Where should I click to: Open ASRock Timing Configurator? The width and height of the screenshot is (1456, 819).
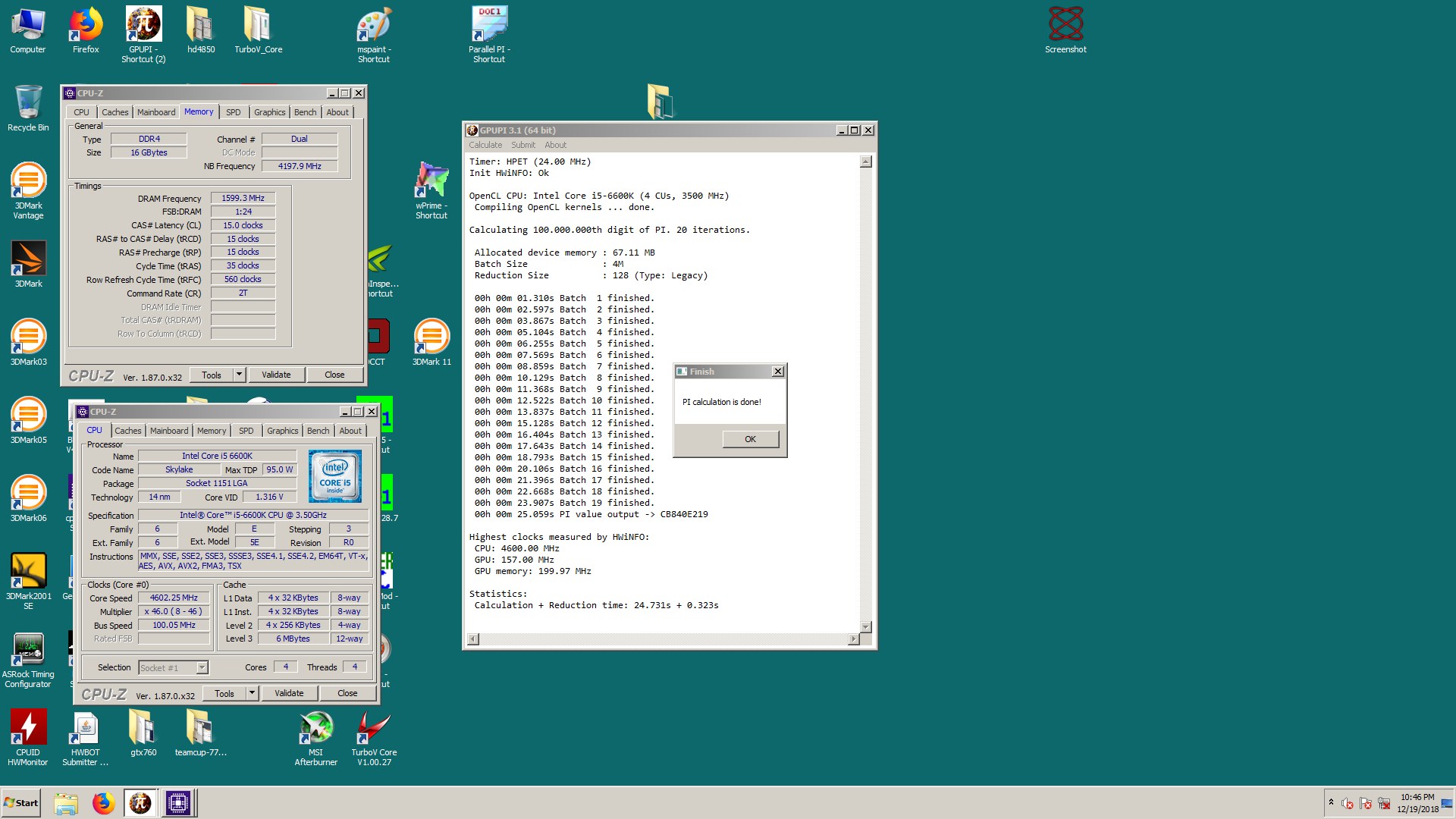point(28,661)
